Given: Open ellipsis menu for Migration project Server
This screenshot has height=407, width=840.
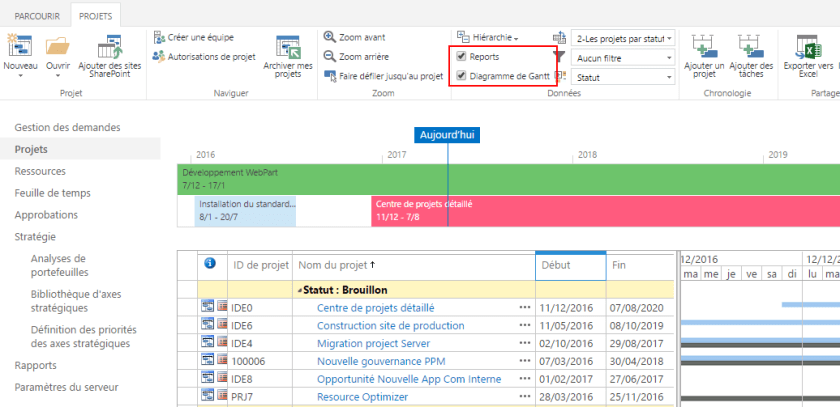Looking at the screenshot, I should tap(525, 343).
